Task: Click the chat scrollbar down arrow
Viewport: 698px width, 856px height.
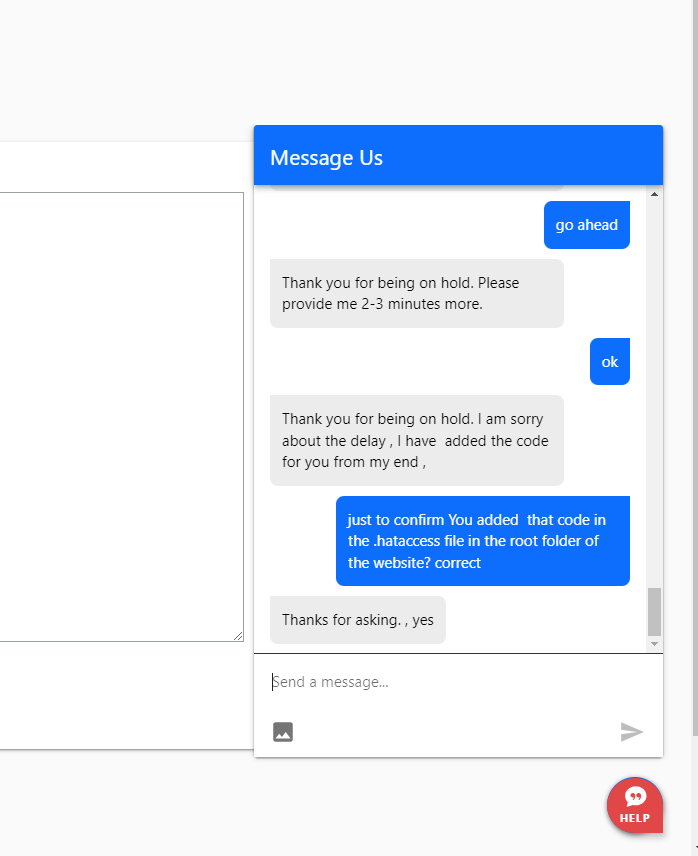Action: [x=654, y=644]
